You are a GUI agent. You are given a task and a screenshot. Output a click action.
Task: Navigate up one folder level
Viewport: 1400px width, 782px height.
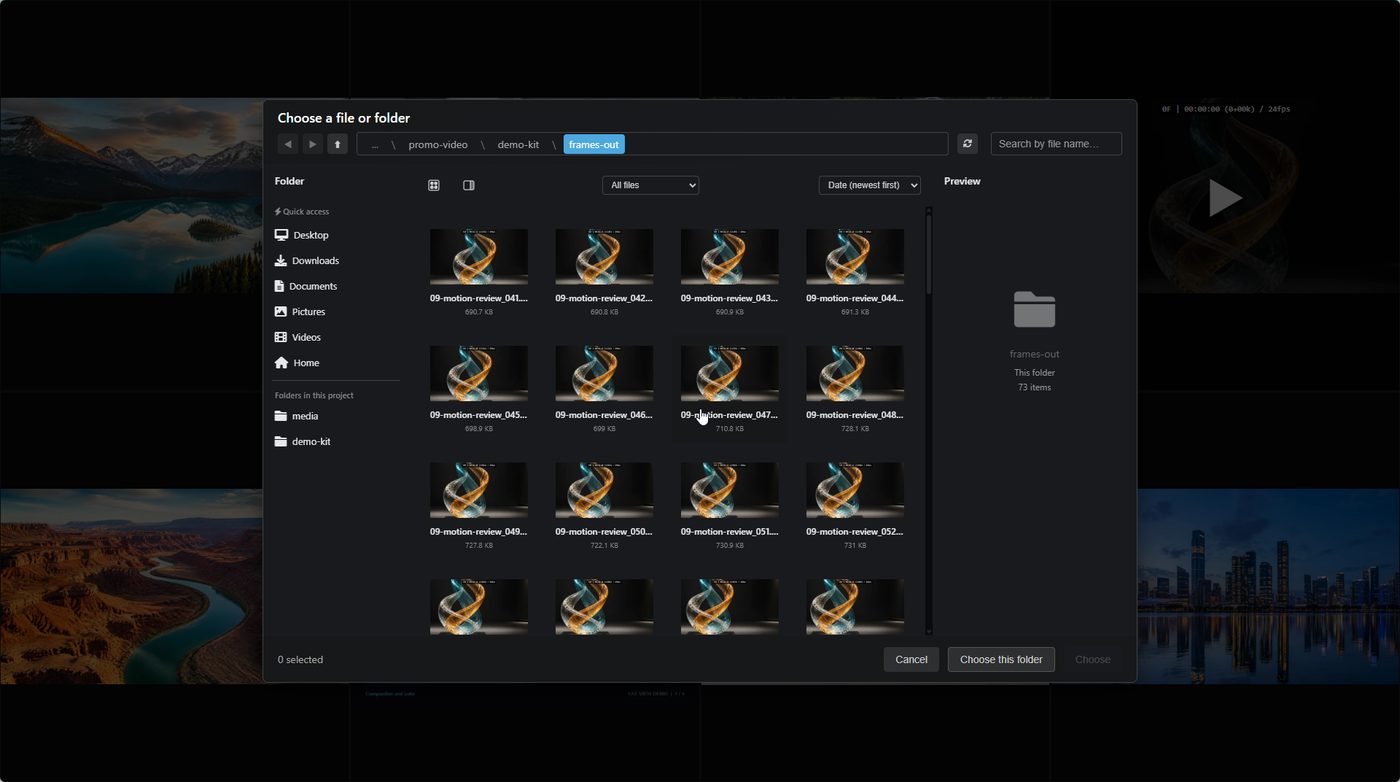click(338, 144)
